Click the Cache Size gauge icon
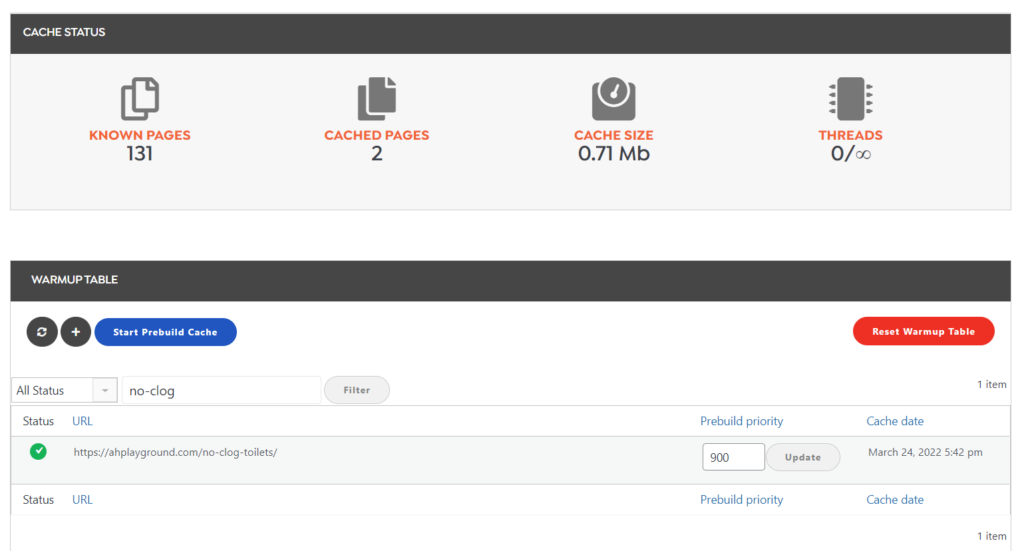The image size is (1024, 551). click(x=613, y=99)
